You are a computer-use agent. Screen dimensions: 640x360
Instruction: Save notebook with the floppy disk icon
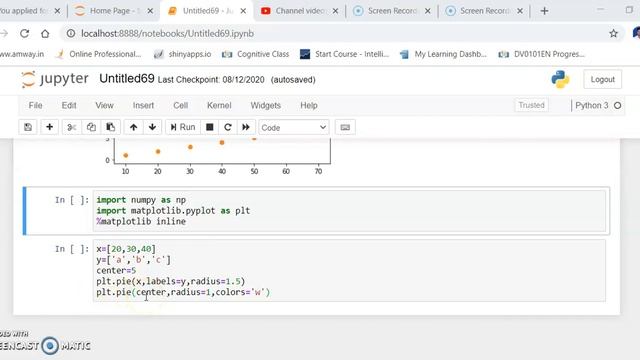28,127
